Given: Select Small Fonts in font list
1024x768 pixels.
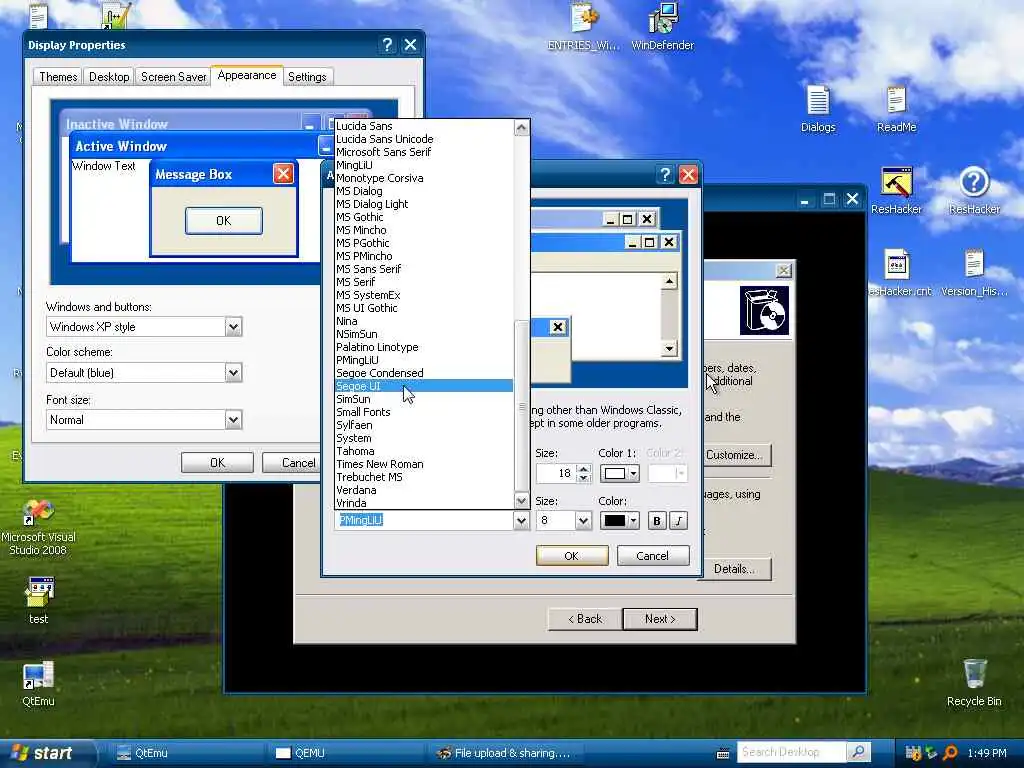Looking at the screenshot, I should [423, 412].
